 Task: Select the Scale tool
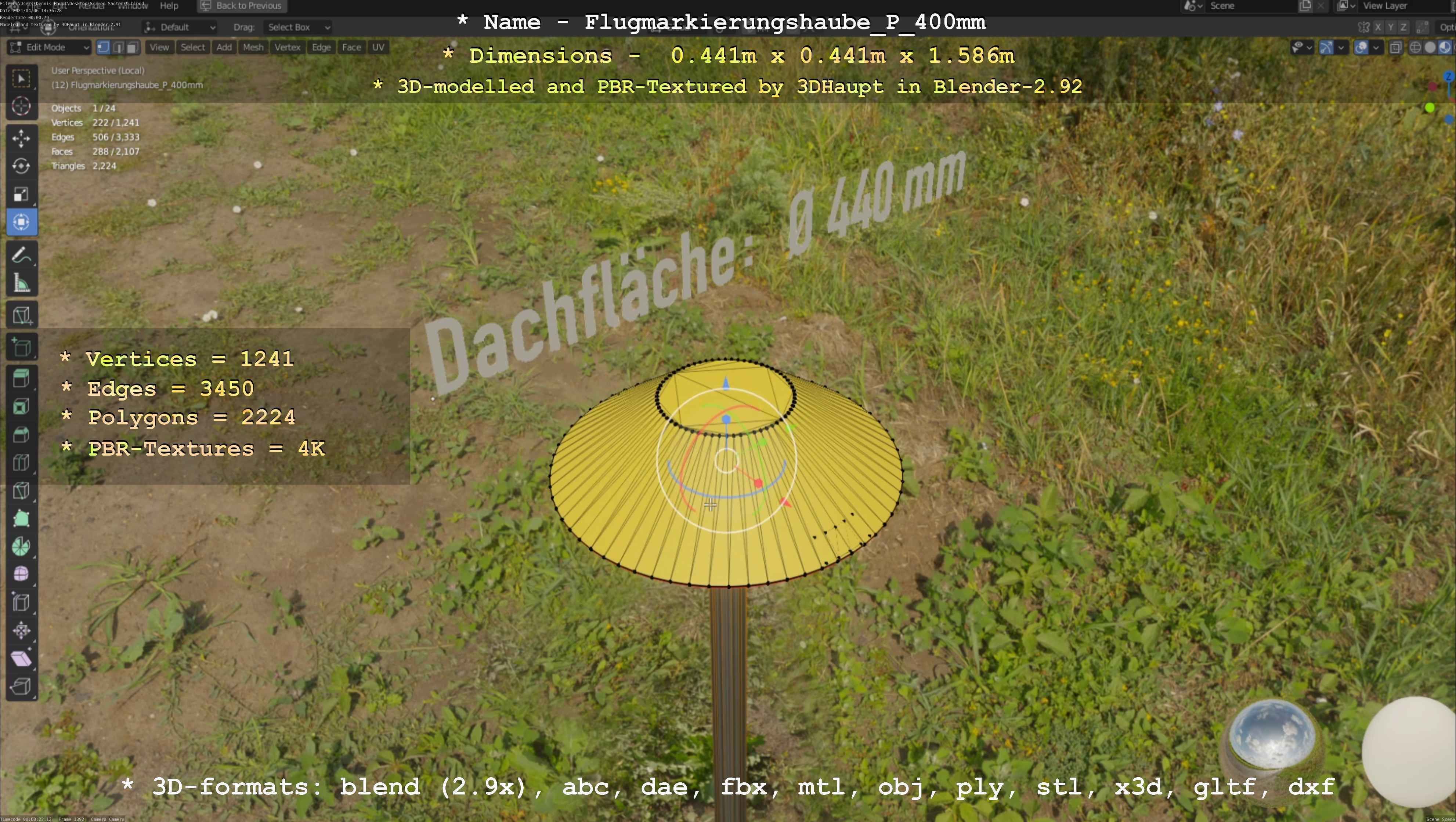tap(21, 194)
